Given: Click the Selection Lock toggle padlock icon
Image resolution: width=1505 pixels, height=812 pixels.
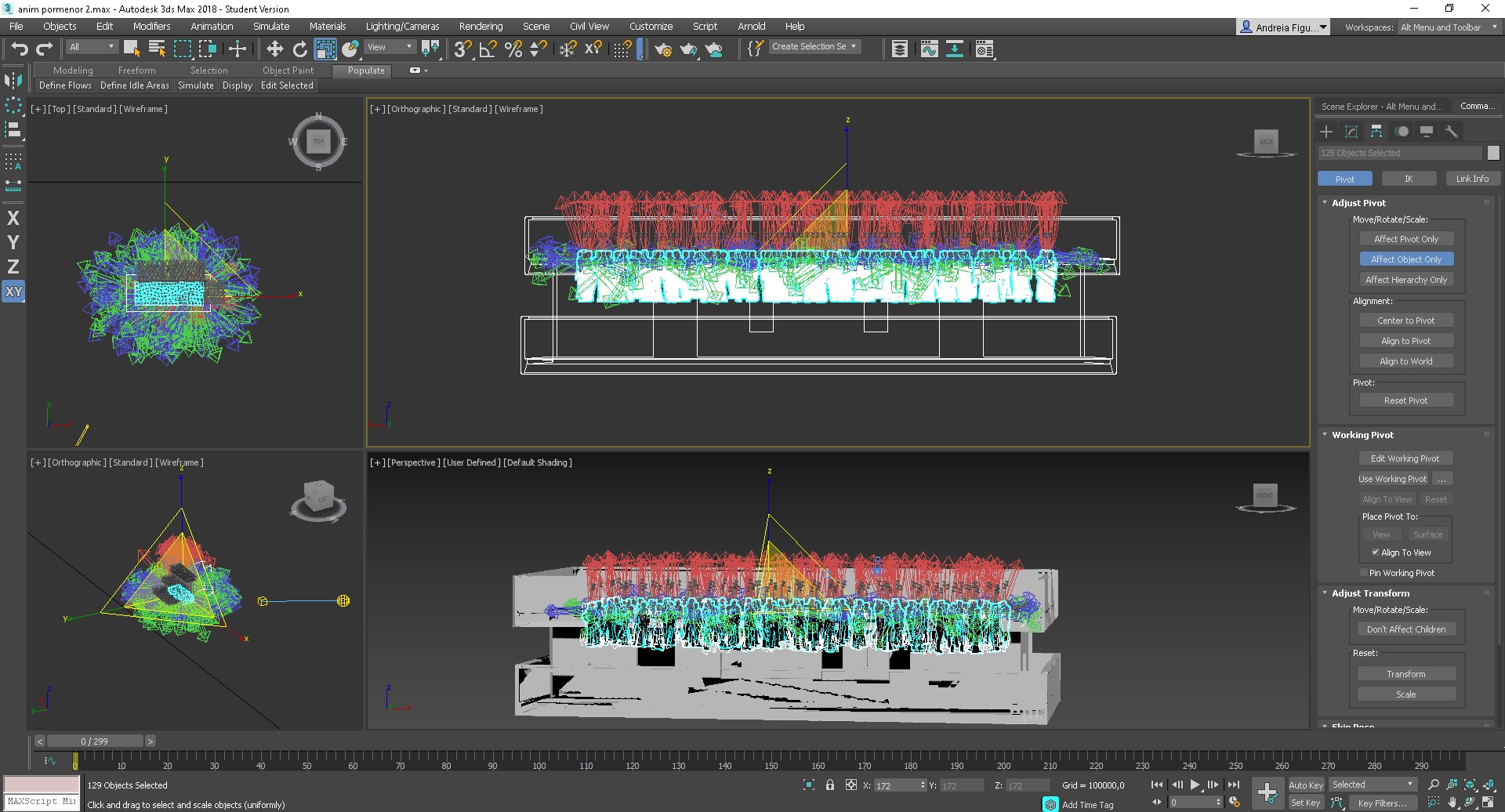Looking at the screenshot, I should click(830, 785).
